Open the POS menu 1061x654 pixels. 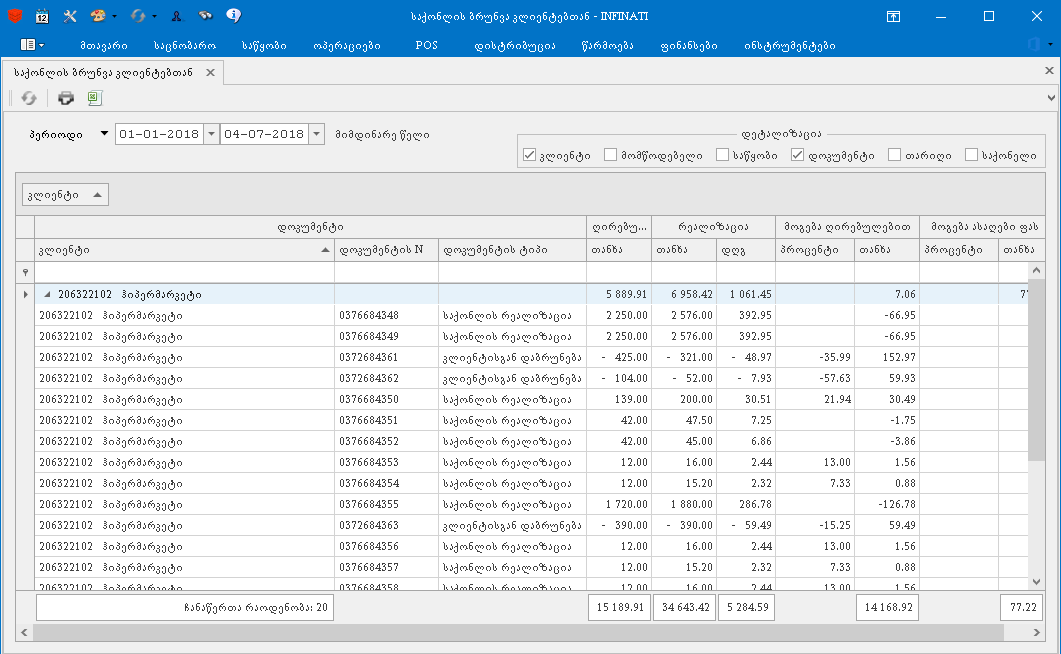tap(426, 45)
